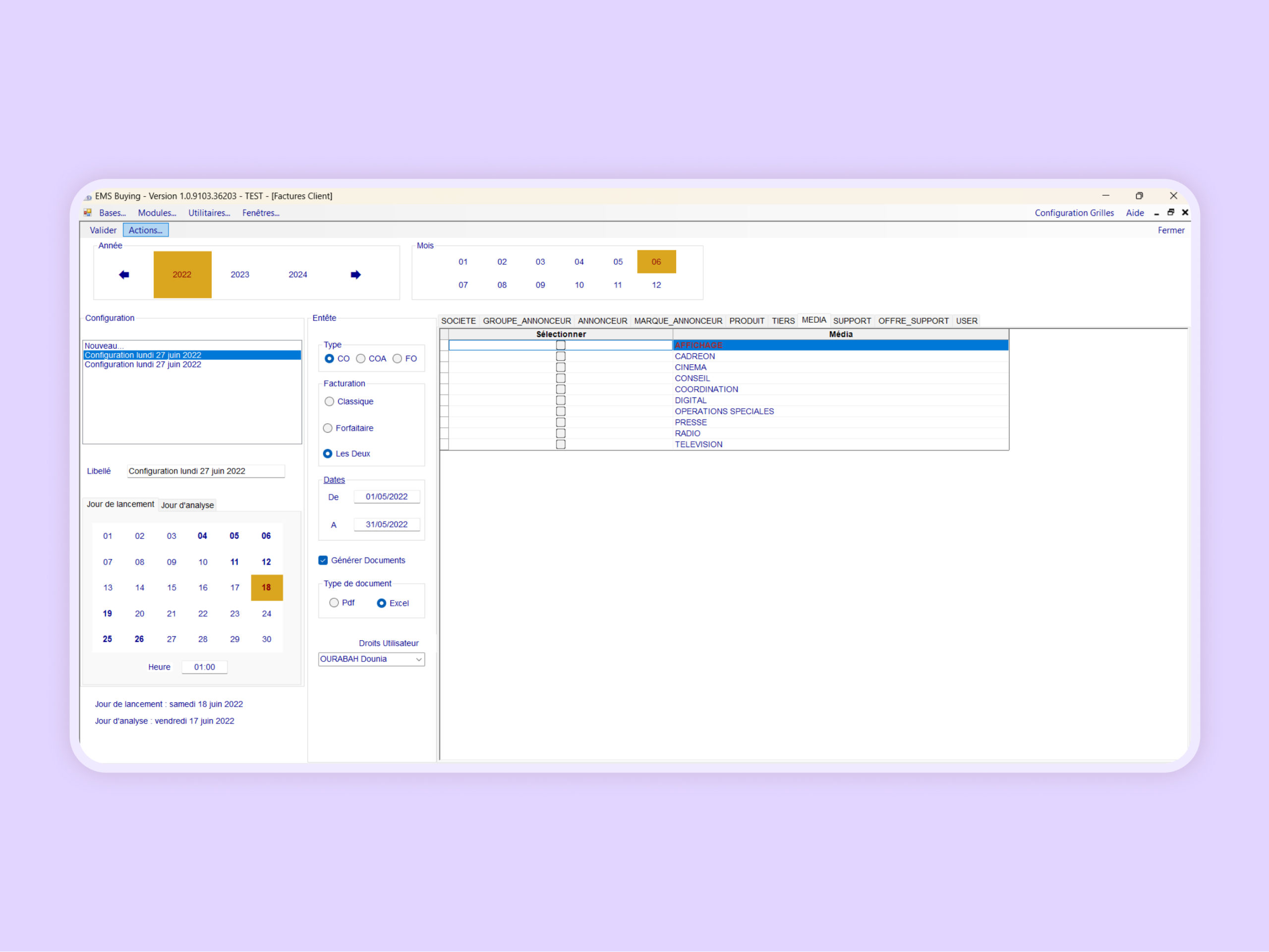Viewport: 1269px width, 952px height.
Task: Click the Valider button
Action: pyautogui.click(x=103, y=230)
